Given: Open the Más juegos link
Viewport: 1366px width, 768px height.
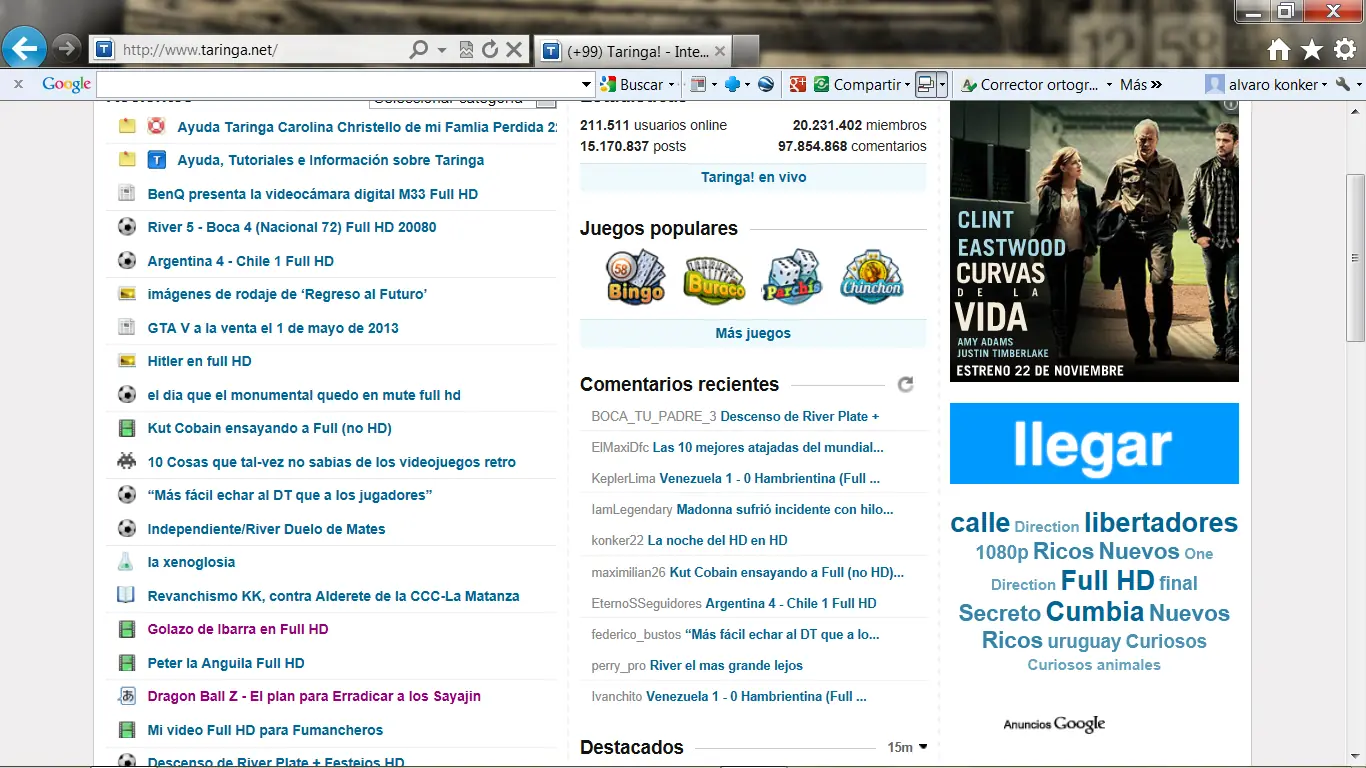Looking at the screenshot, I should click(x=753, y=333).
